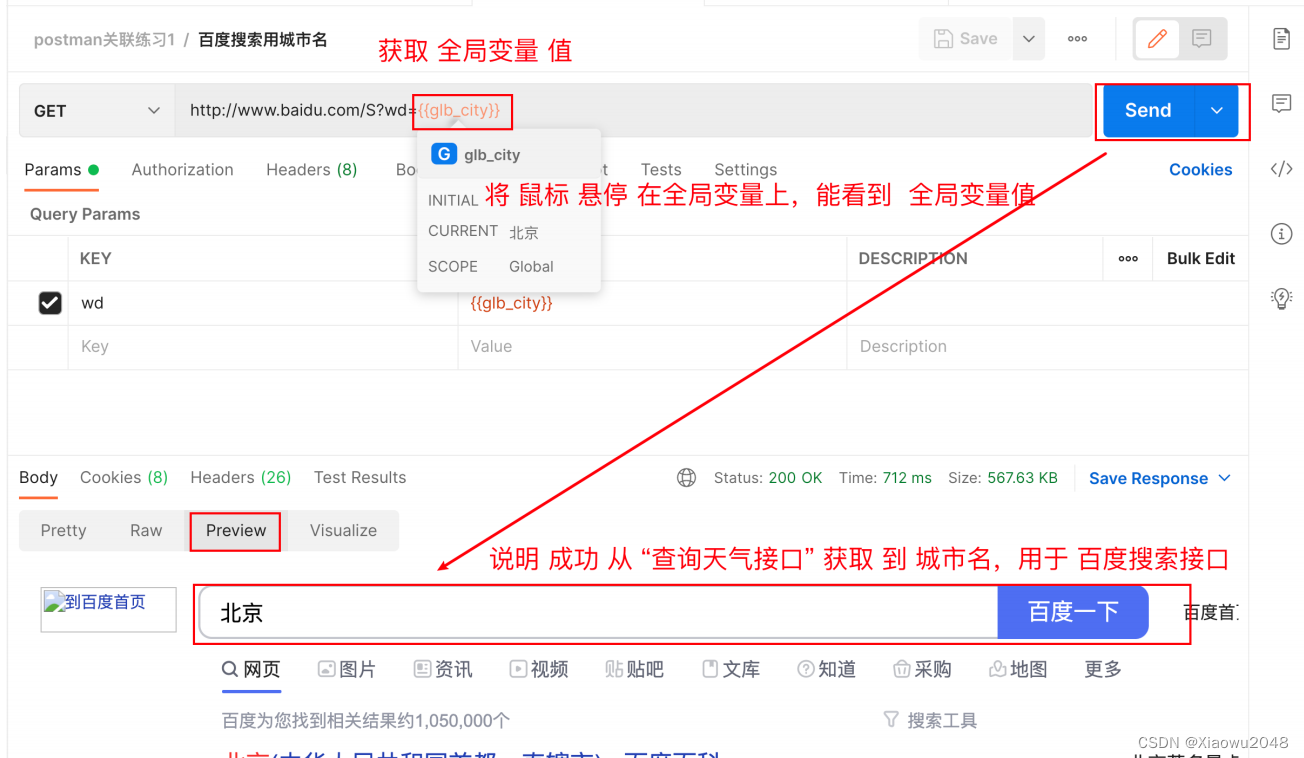Click the empty Key input field
Viewport: 1304px width, 758px height.
(265, 347)
